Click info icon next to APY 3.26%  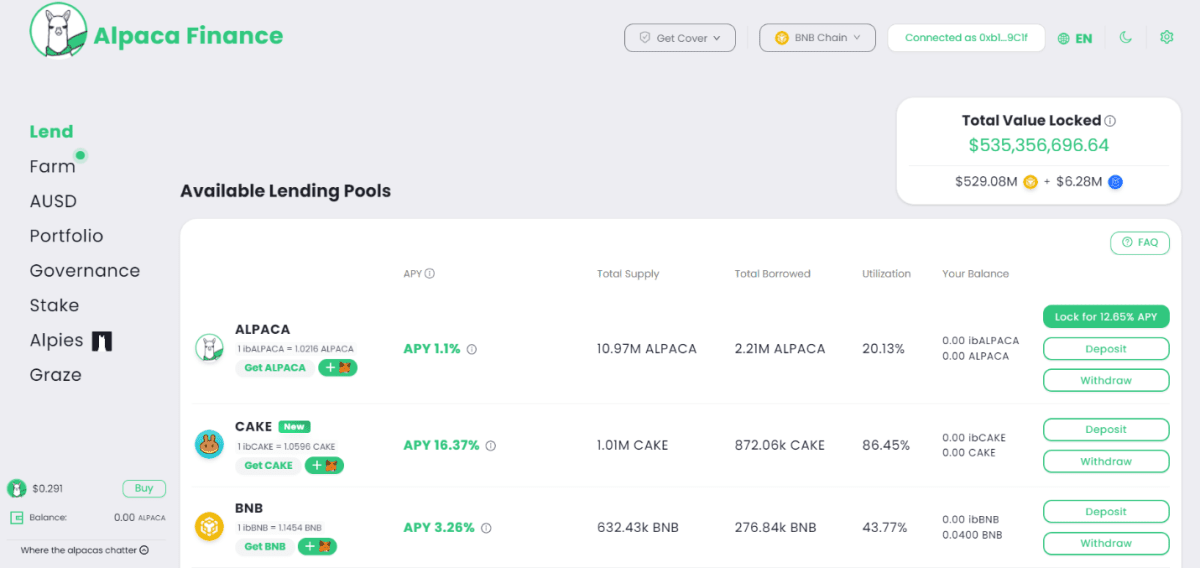pos(486,527)
